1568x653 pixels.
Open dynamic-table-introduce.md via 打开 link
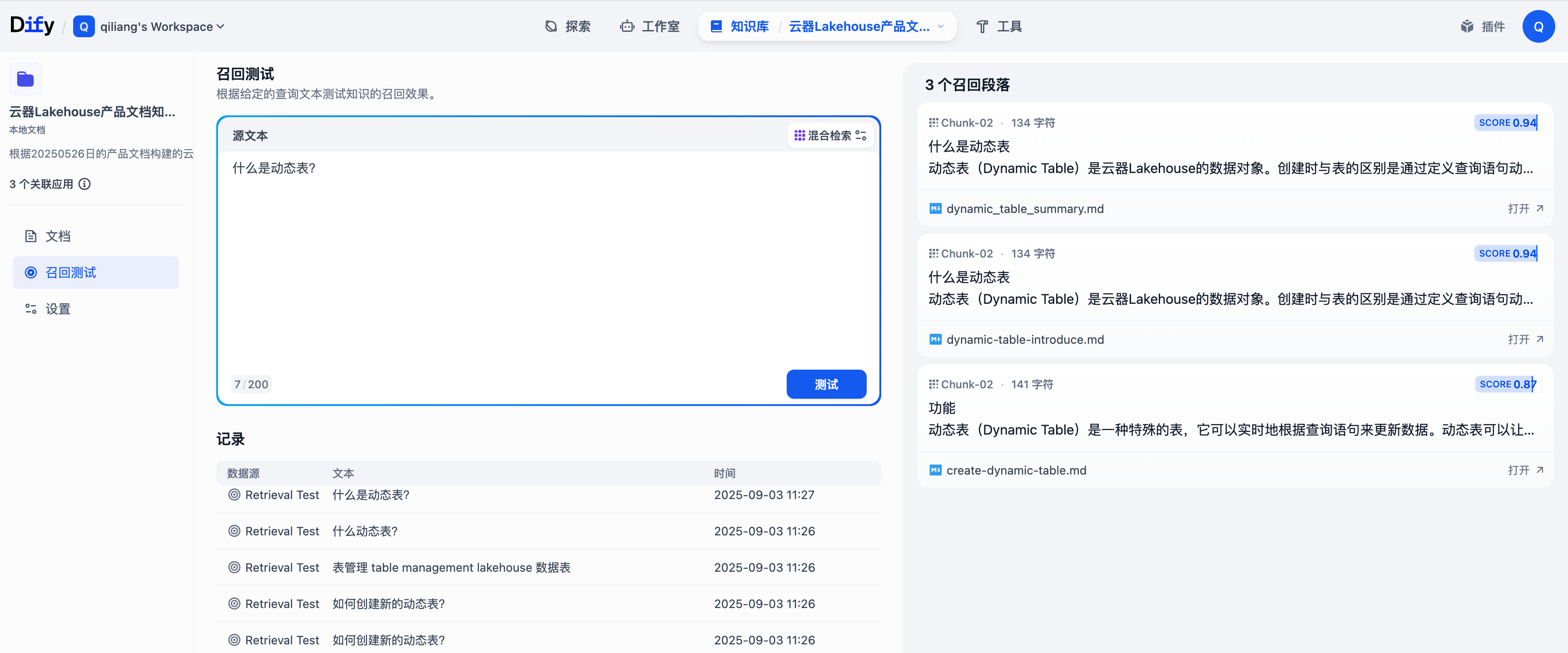pos(1525,340)
